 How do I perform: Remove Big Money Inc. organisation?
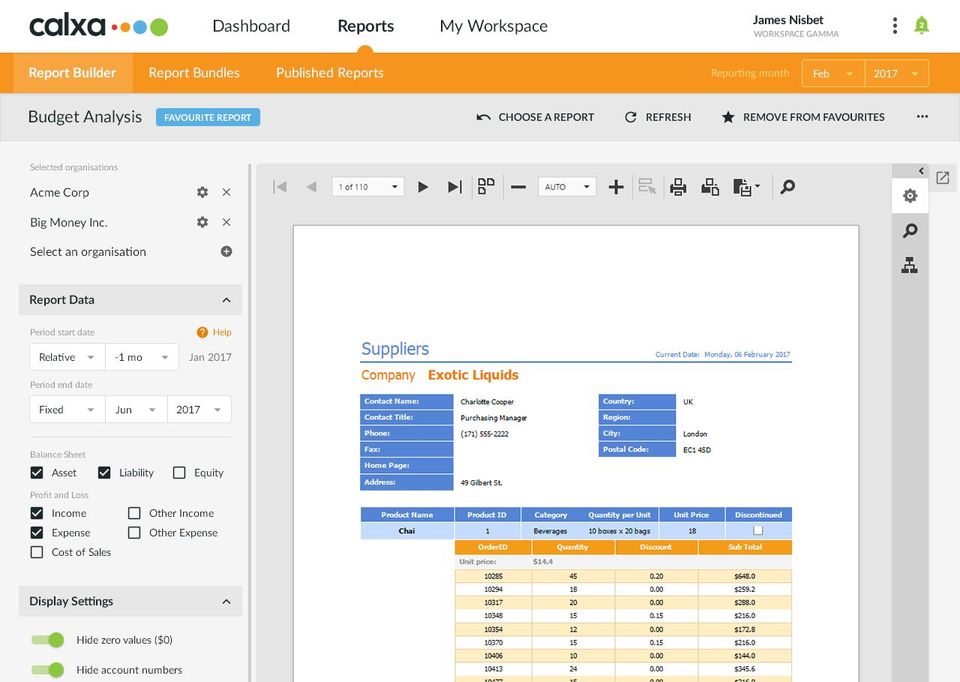coord(227,222)
